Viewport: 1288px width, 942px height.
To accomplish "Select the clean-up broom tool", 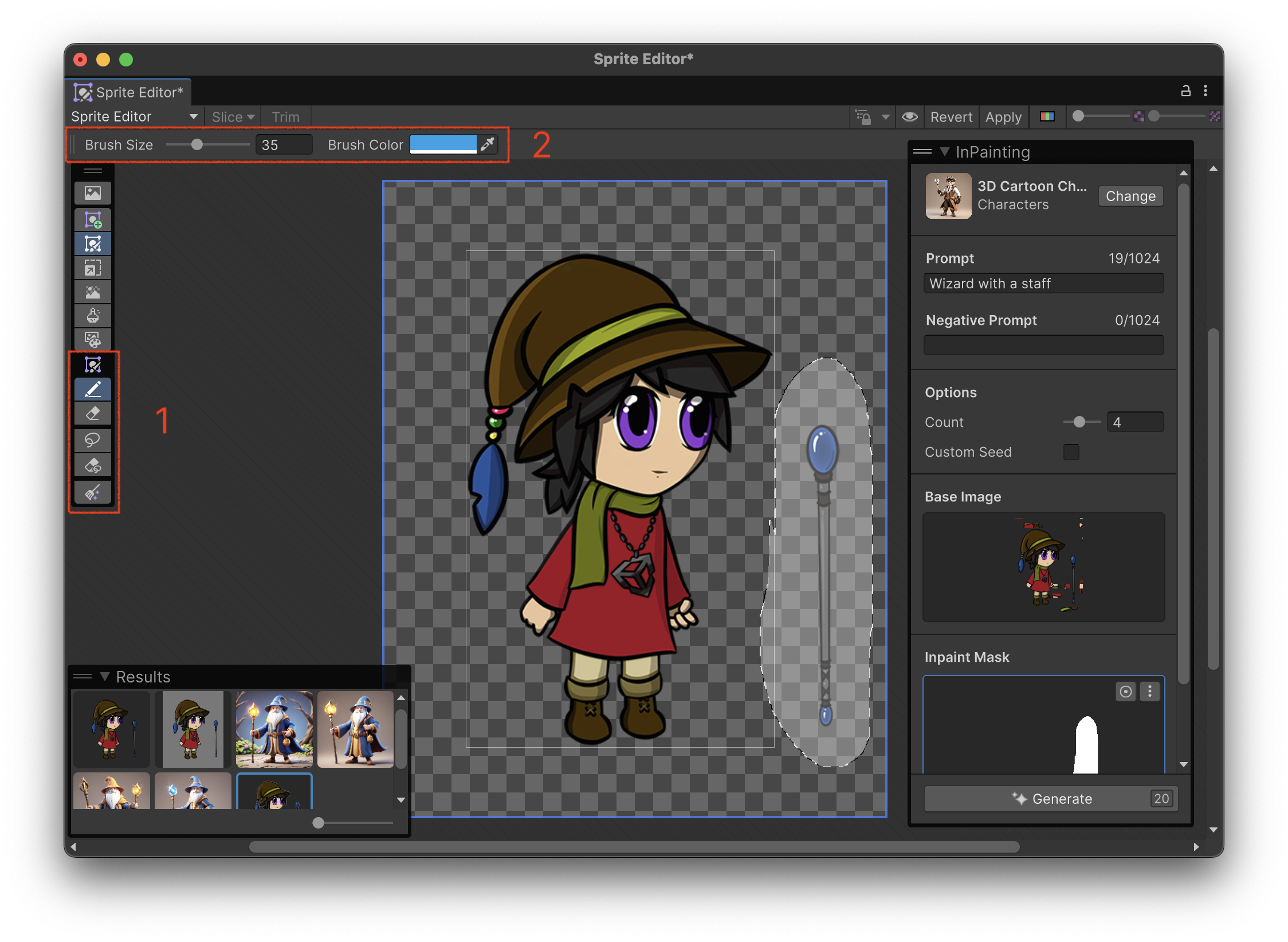I will 93,492.
